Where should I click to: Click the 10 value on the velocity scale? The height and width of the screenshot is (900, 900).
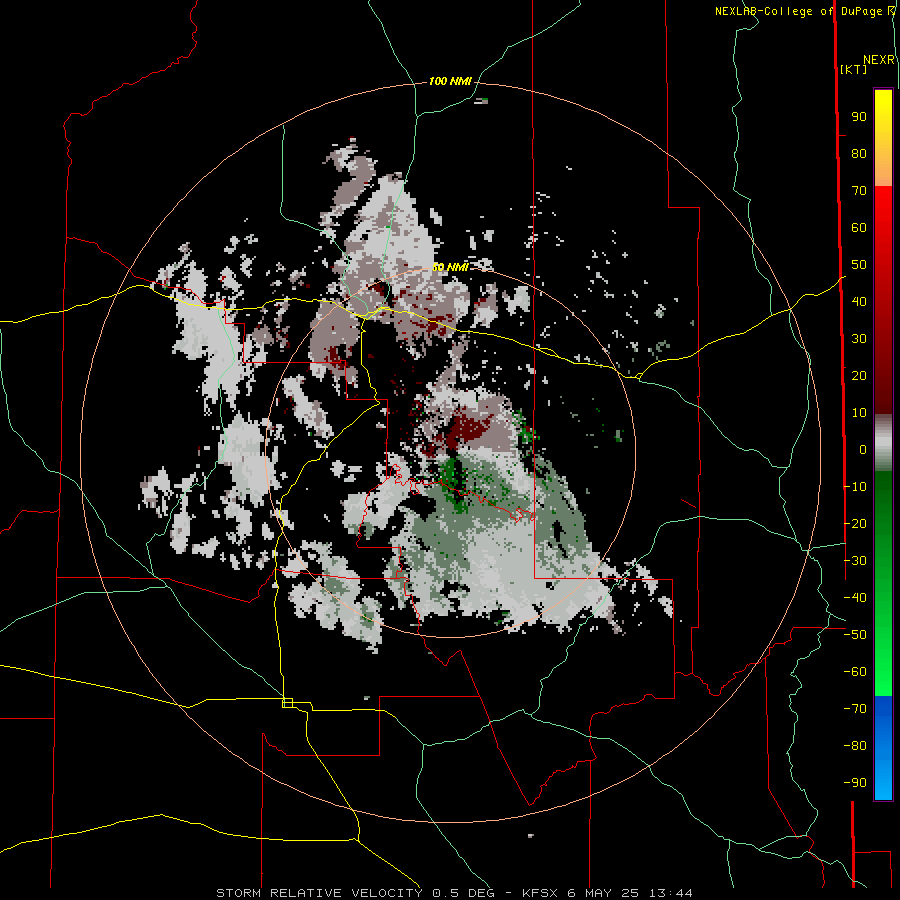(x=859, y=413)
